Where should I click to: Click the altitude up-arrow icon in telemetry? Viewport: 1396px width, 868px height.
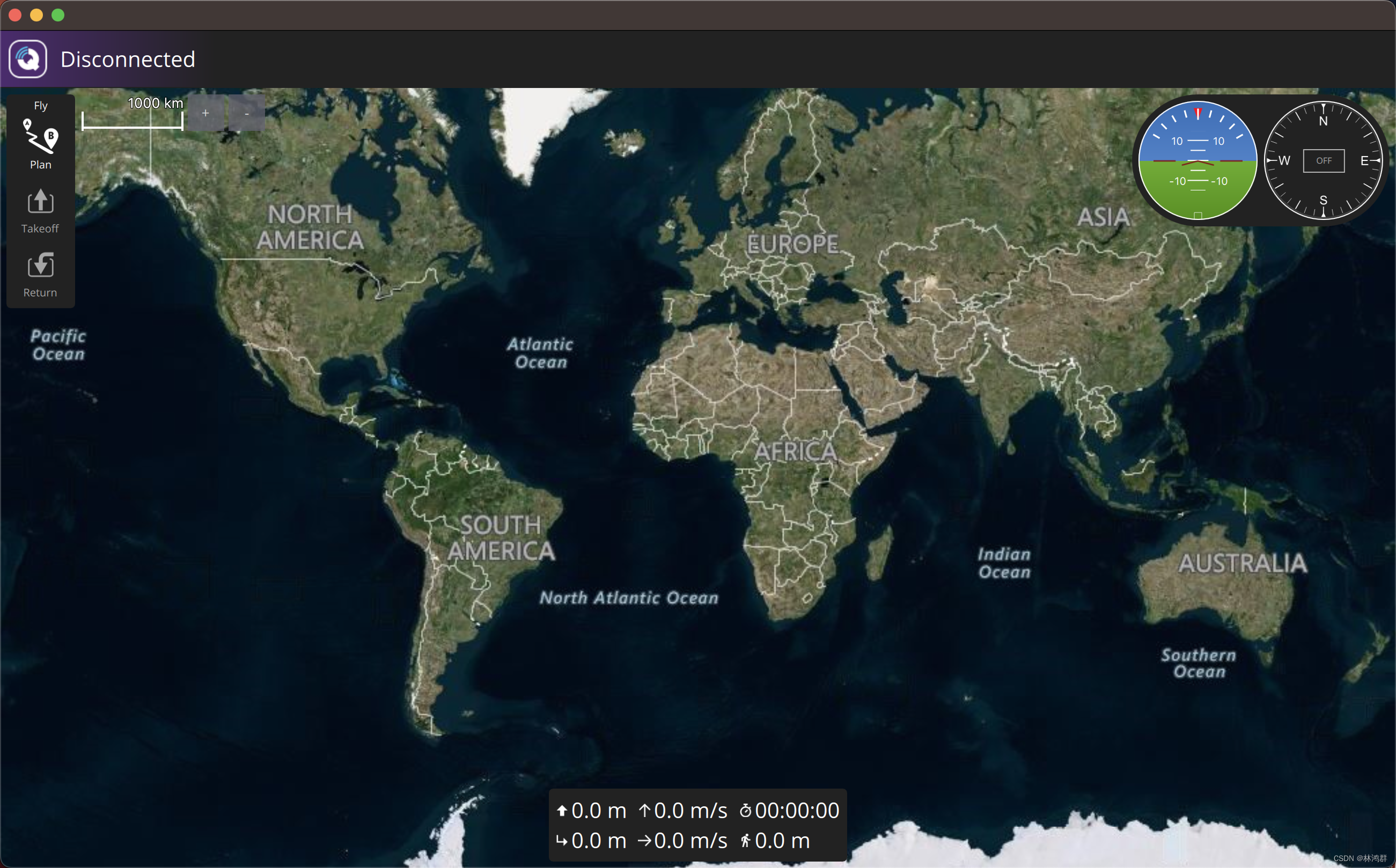tap(562, 811)
